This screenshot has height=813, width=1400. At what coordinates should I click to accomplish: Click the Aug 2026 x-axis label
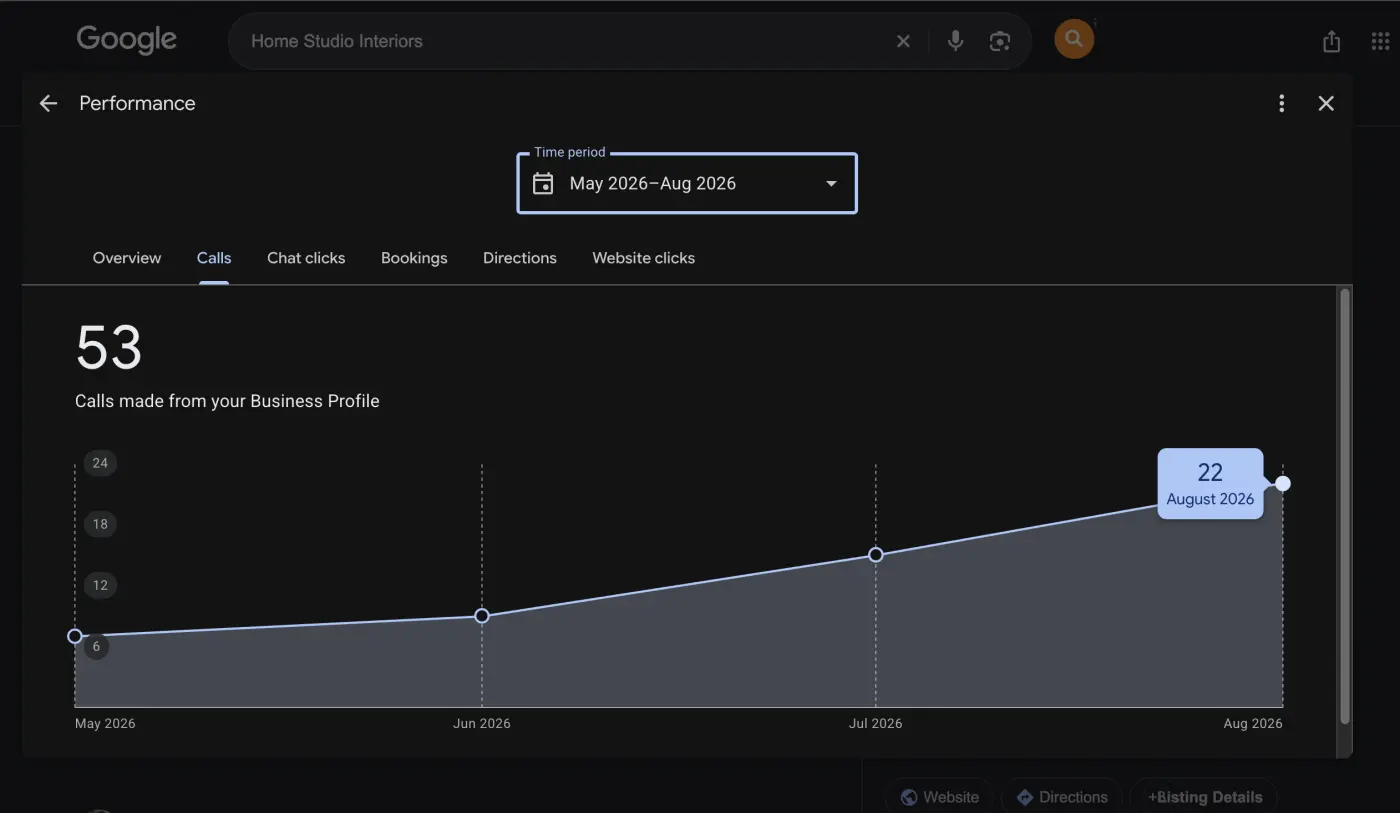[x=1253, y=723]
